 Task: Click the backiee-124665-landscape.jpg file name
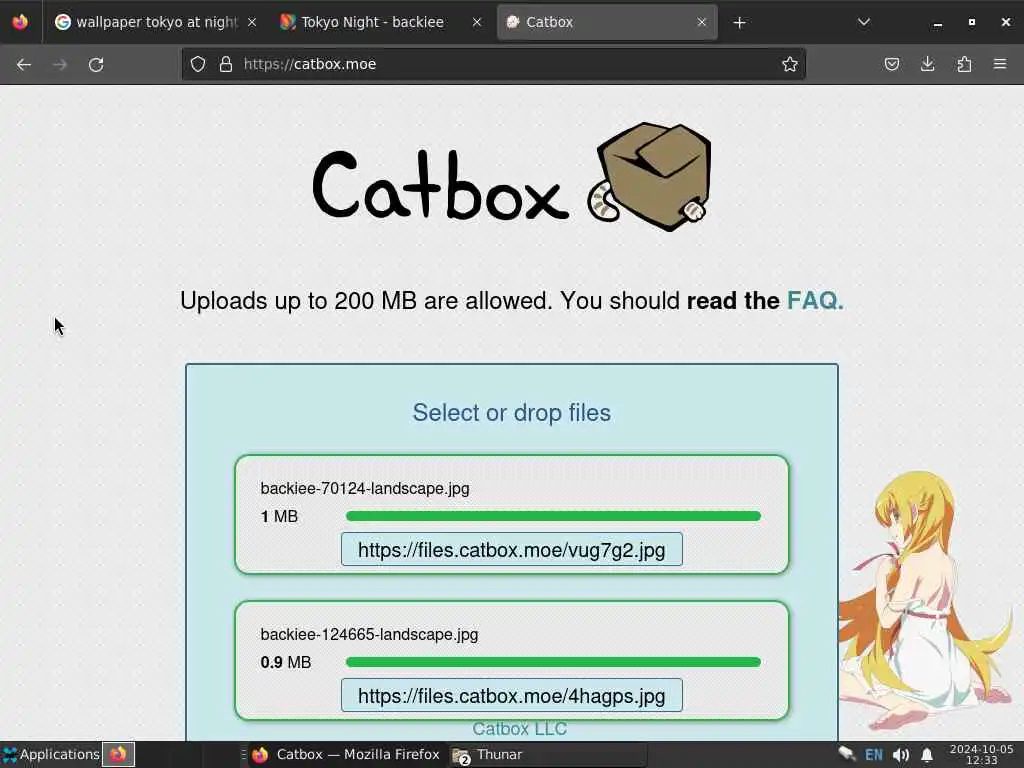pyautogui.click(x=369, y=635)
